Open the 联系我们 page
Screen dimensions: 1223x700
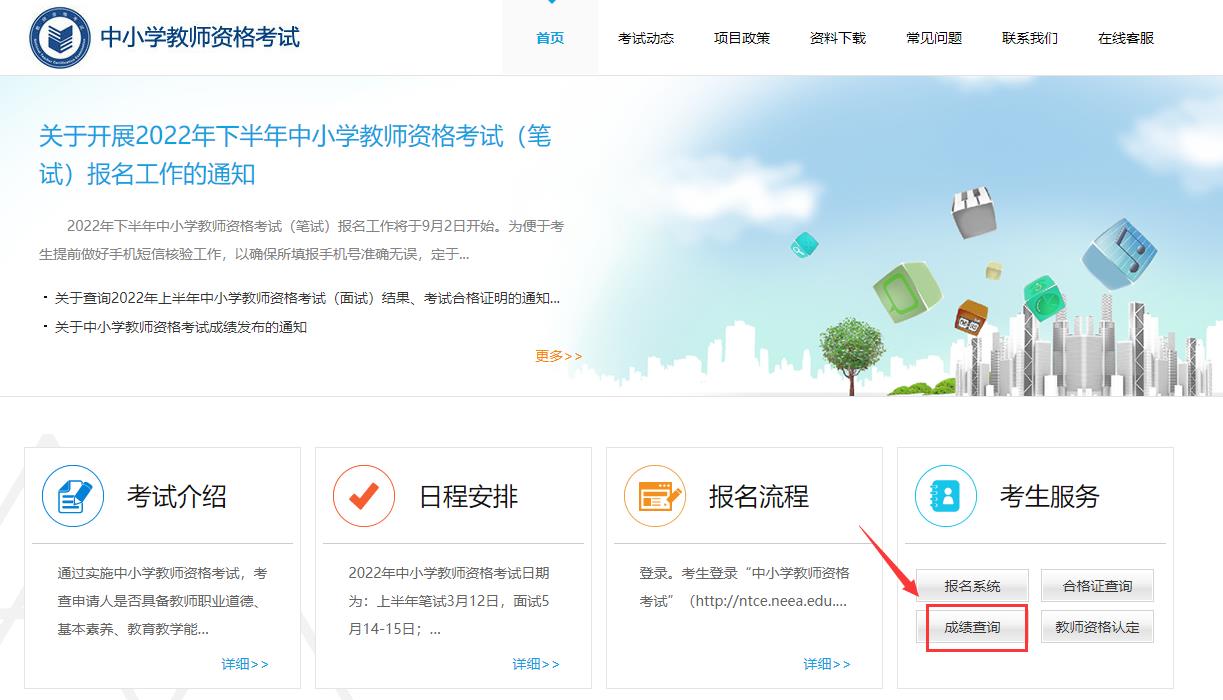click(x=1029, y=38)
